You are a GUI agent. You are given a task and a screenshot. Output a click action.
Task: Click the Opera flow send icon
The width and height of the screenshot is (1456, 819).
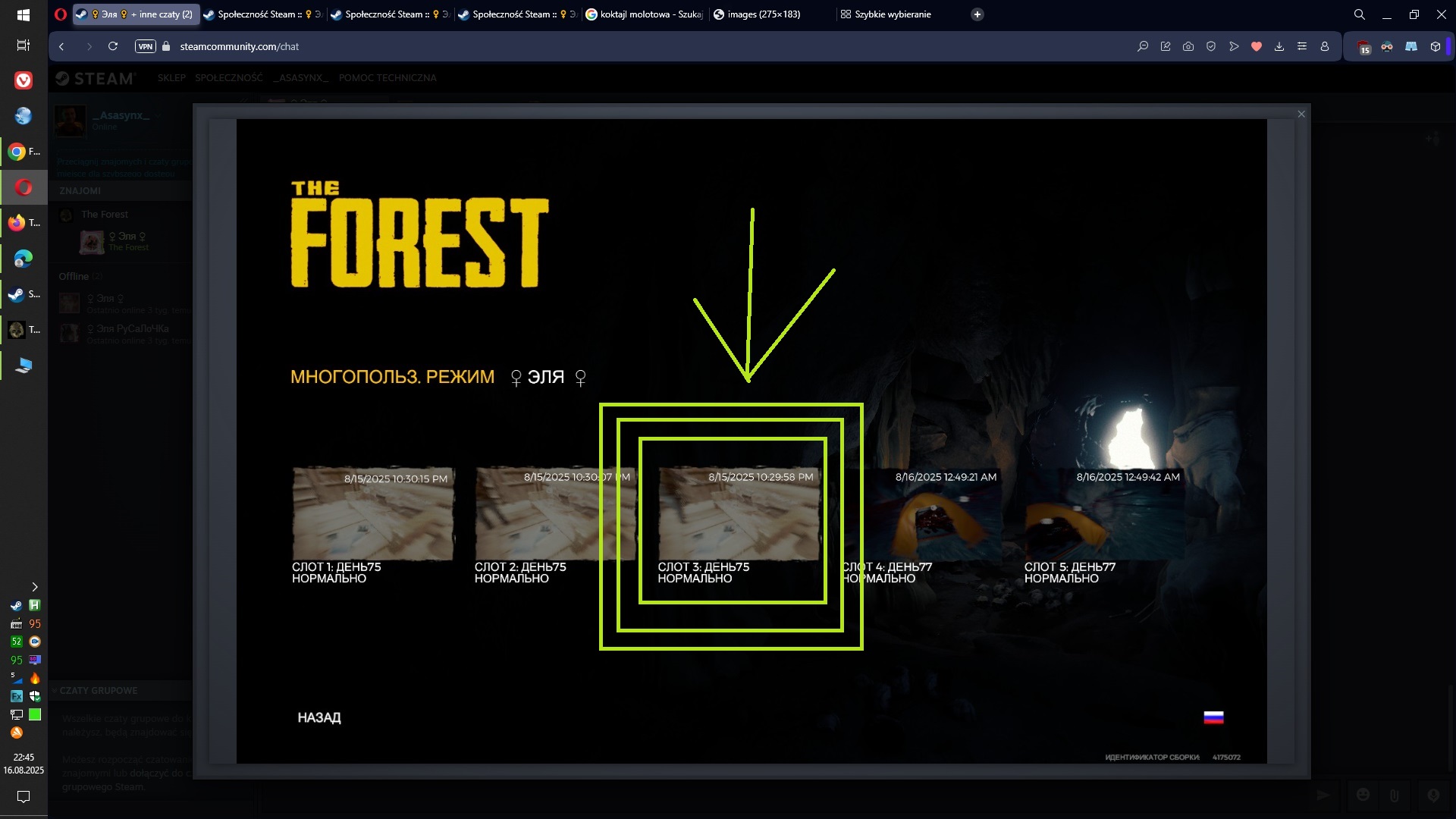(x=1234, y=46)
